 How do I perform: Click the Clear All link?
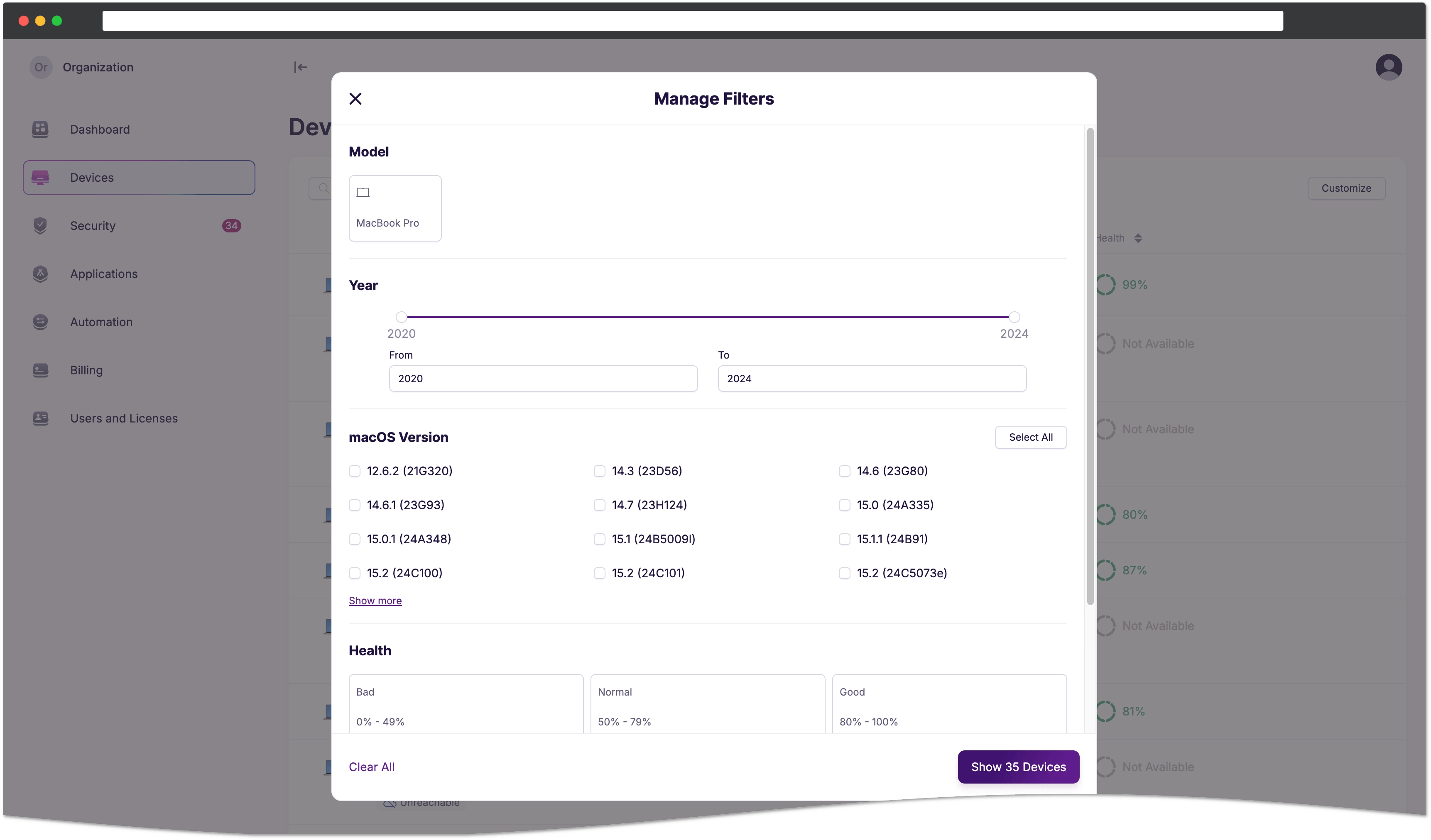tap(371, 767)
